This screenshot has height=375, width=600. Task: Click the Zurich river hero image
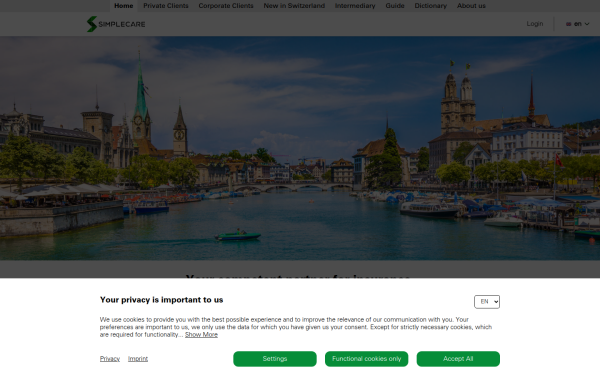300,148
